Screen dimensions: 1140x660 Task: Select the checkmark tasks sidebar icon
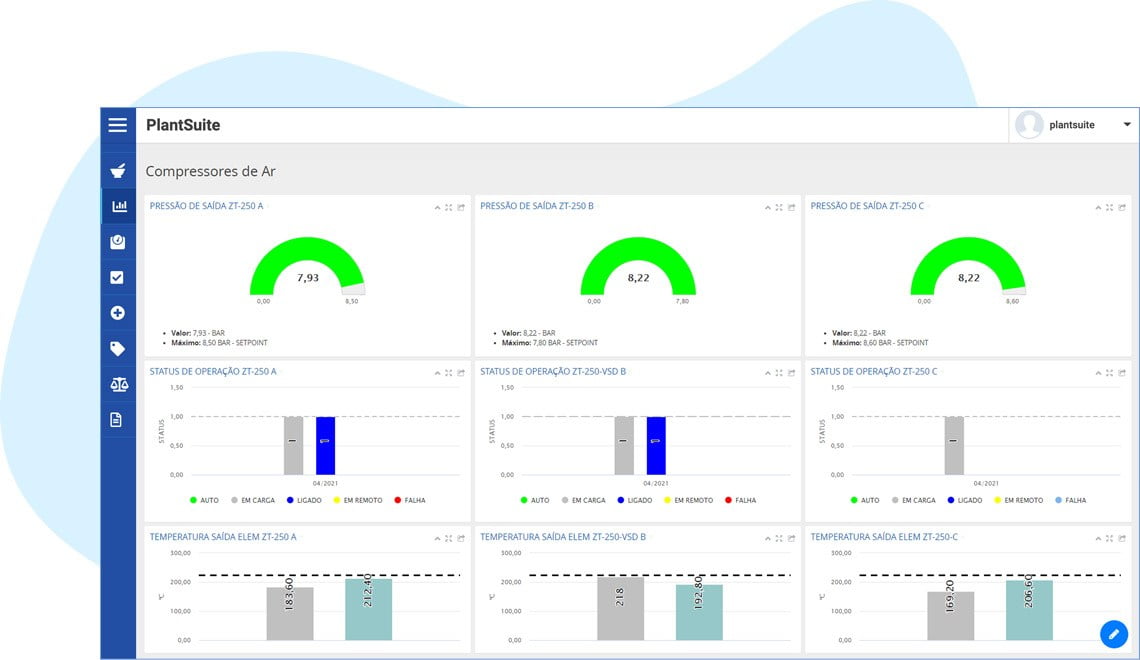point(117,278)
